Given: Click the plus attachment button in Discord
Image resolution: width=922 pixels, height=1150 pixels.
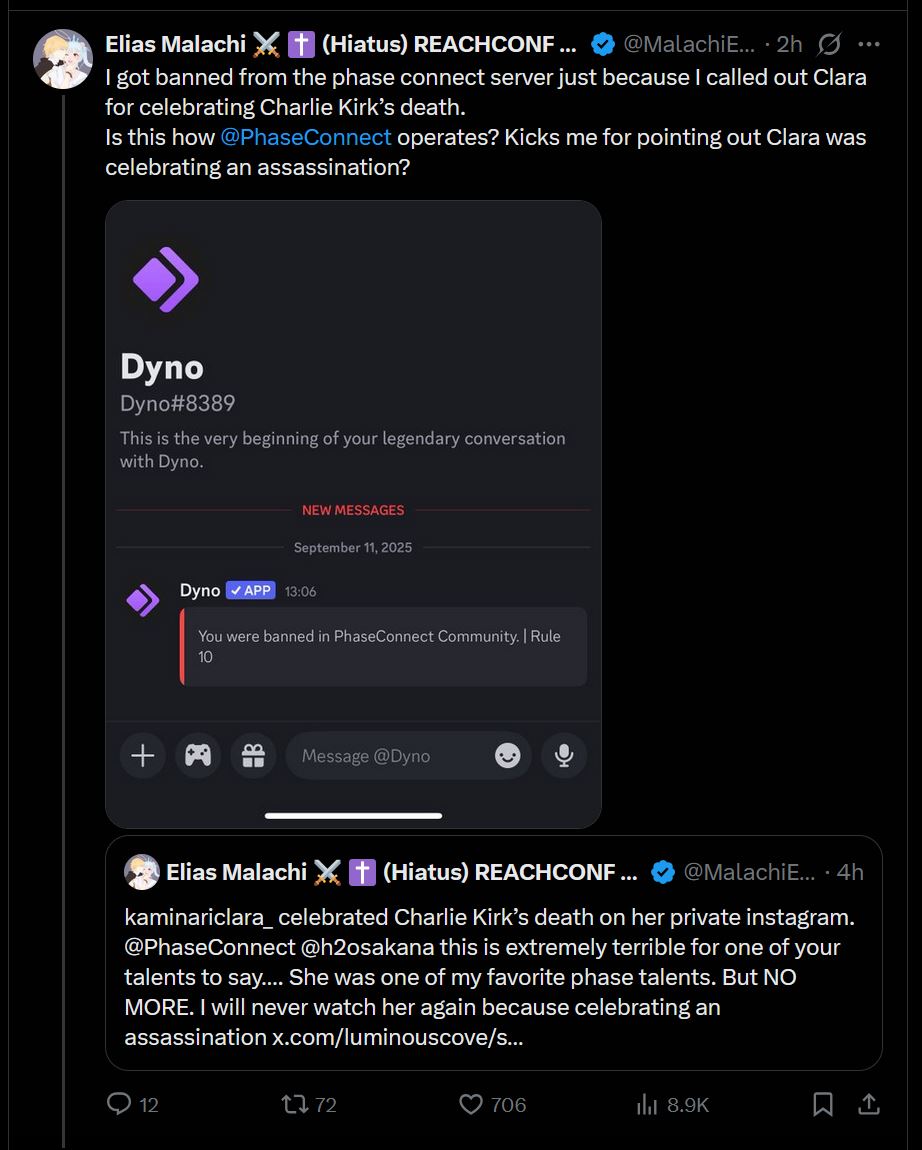Looking at the screenshot, I should [x=143, y=755].
